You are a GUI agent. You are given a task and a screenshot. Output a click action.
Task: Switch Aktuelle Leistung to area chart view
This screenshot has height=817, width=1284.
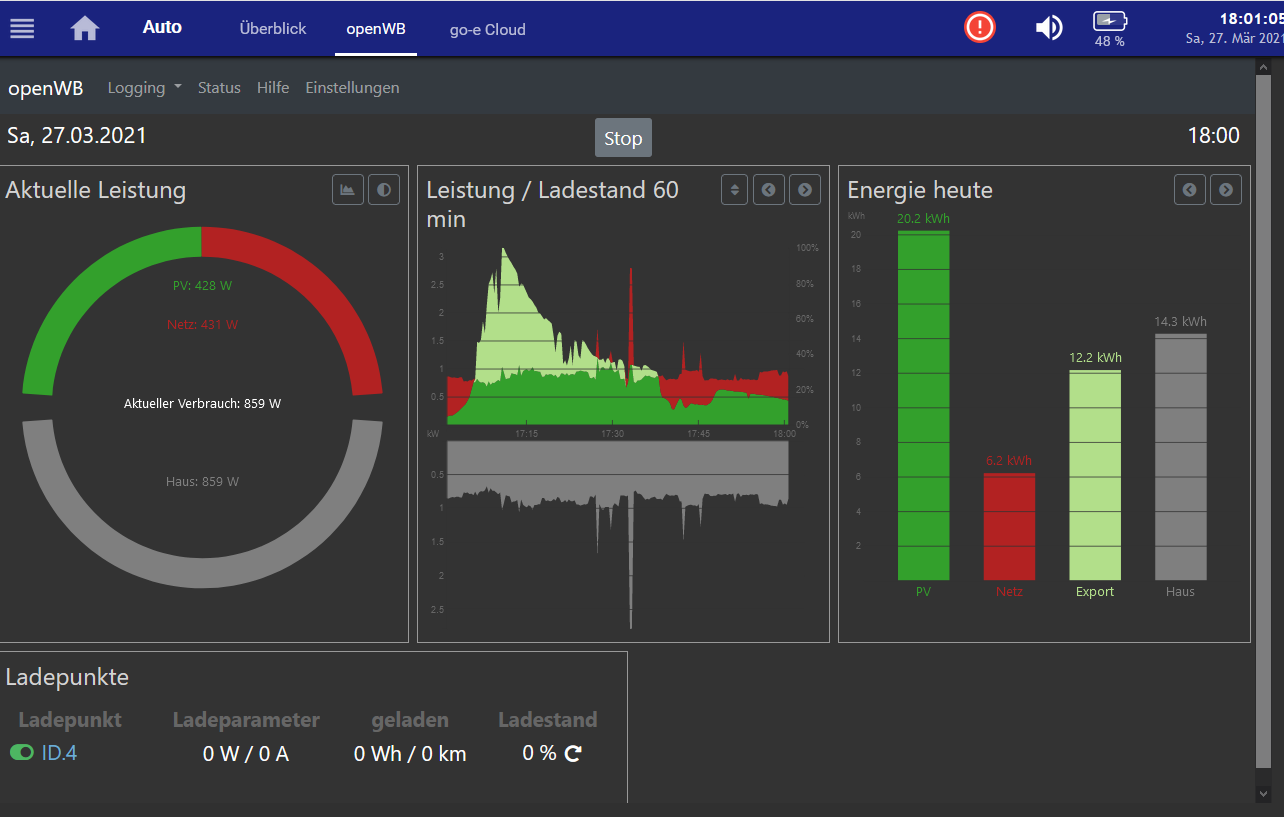[348, 189]
